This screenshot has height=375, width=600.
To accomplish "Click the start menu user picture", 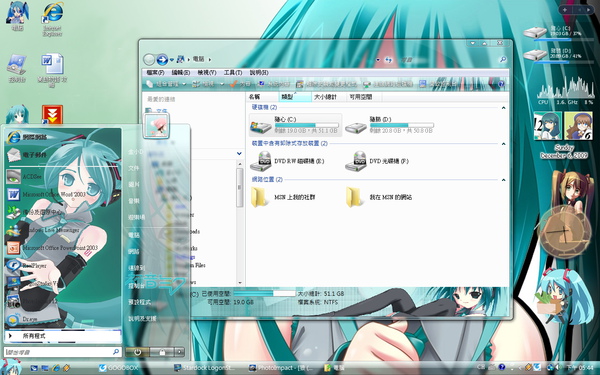I will (156, 126).
